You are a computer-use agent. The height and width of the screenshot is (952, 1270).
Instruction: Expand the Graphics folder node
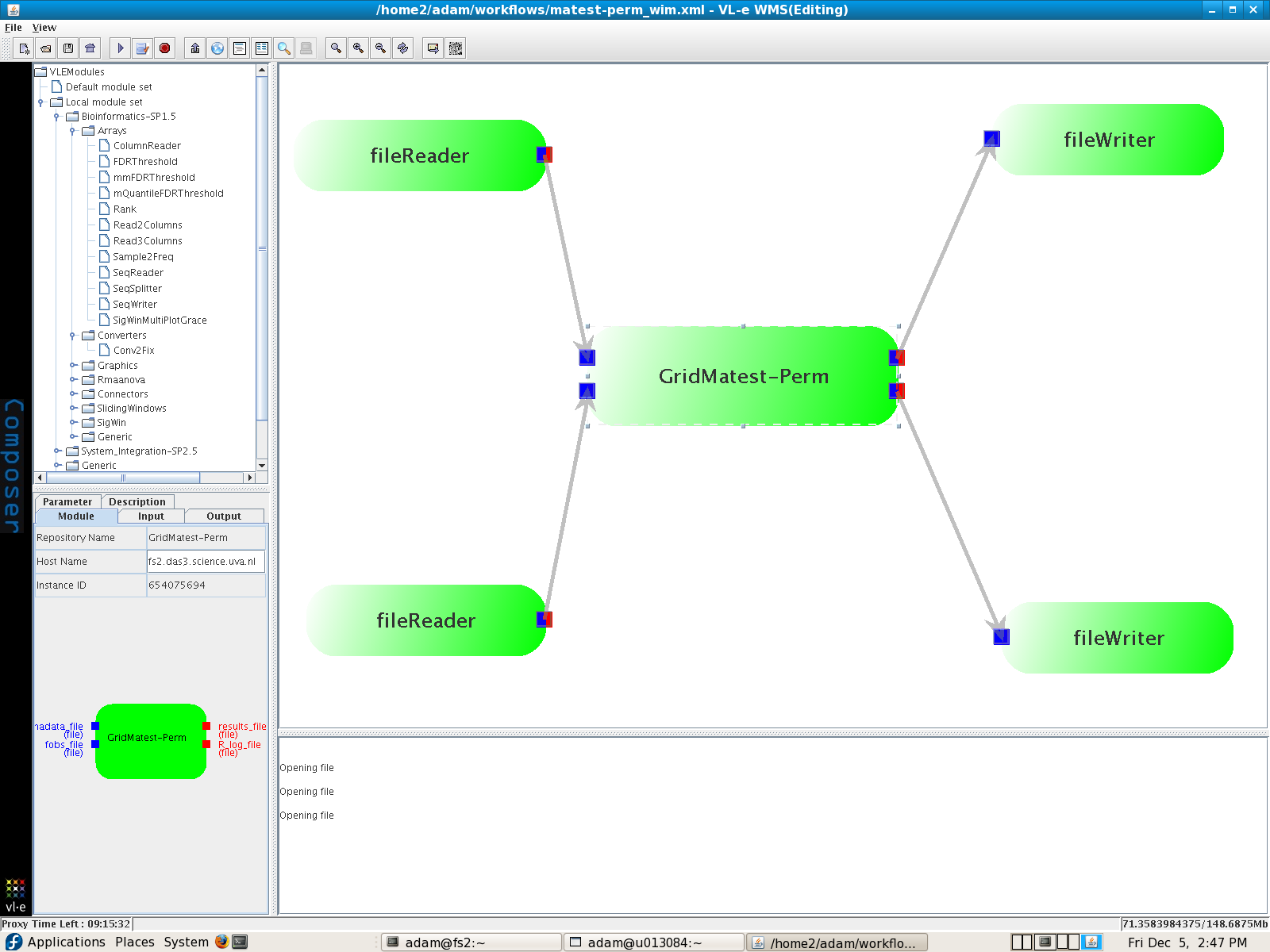(72, 366)
